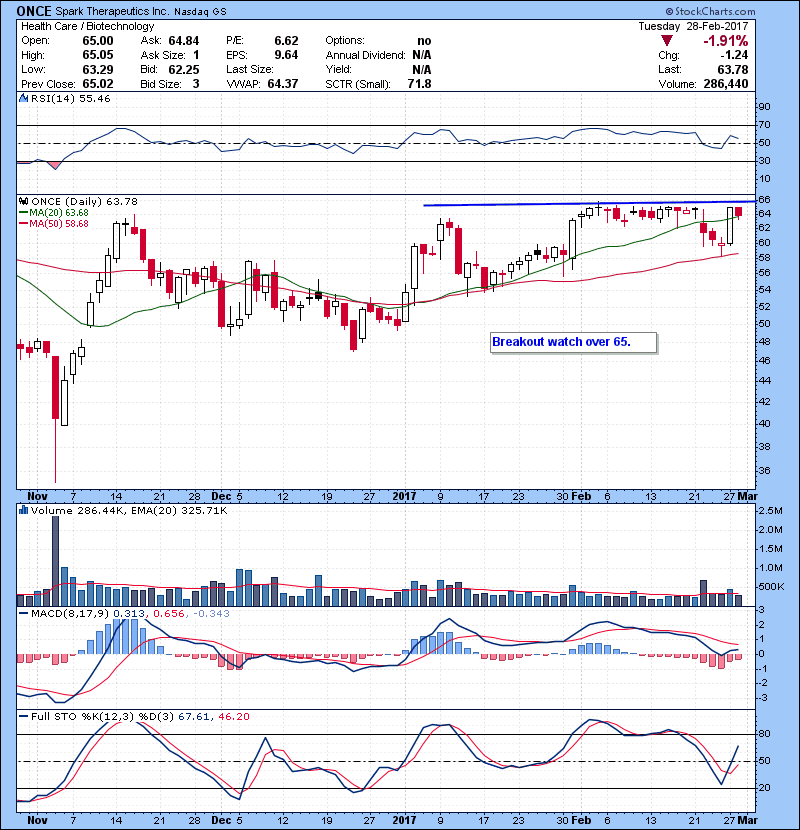Image resolution: width=800 pixels, height=830 pixels.
Task: Click the 'Breakout watch over 65.' annotation box
Action: (x=574, y=342)
